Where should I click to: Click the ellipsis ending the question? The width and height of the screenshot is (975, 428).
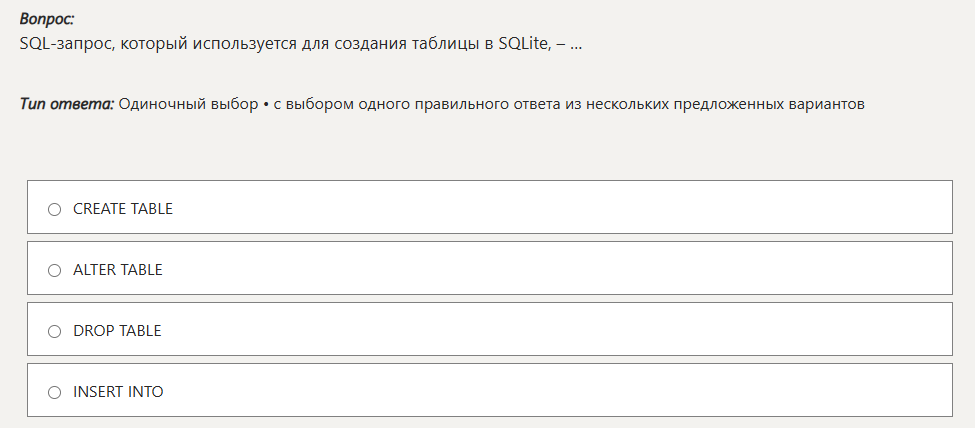tap(576, 45)
